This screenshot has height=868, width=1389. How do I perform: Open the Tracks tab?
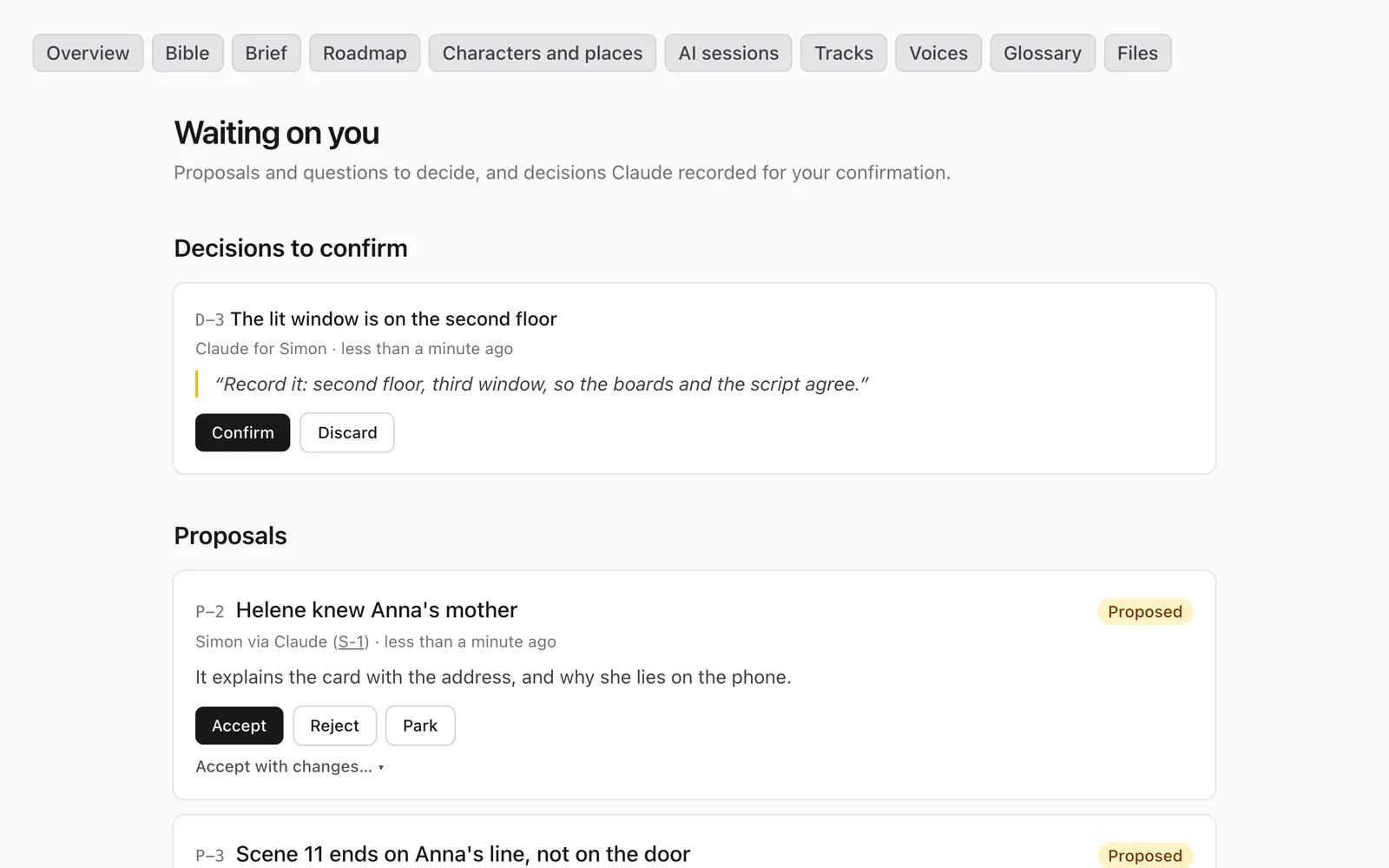click(844, 53)
